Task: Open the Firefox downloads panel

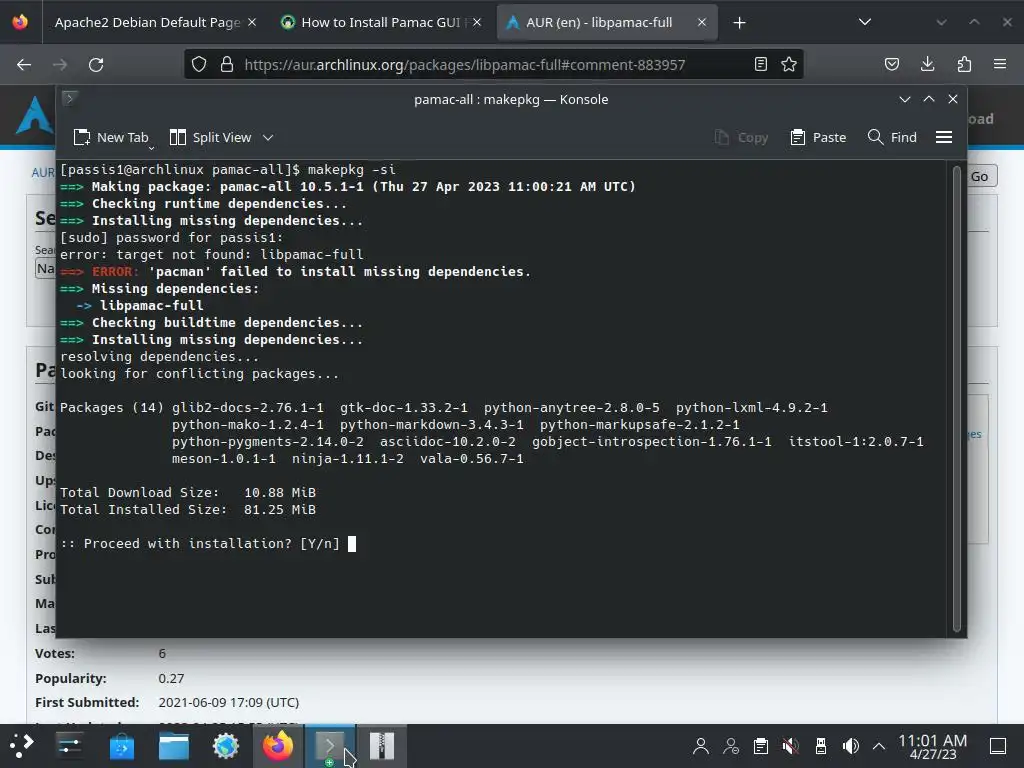Action: (927, 64)
